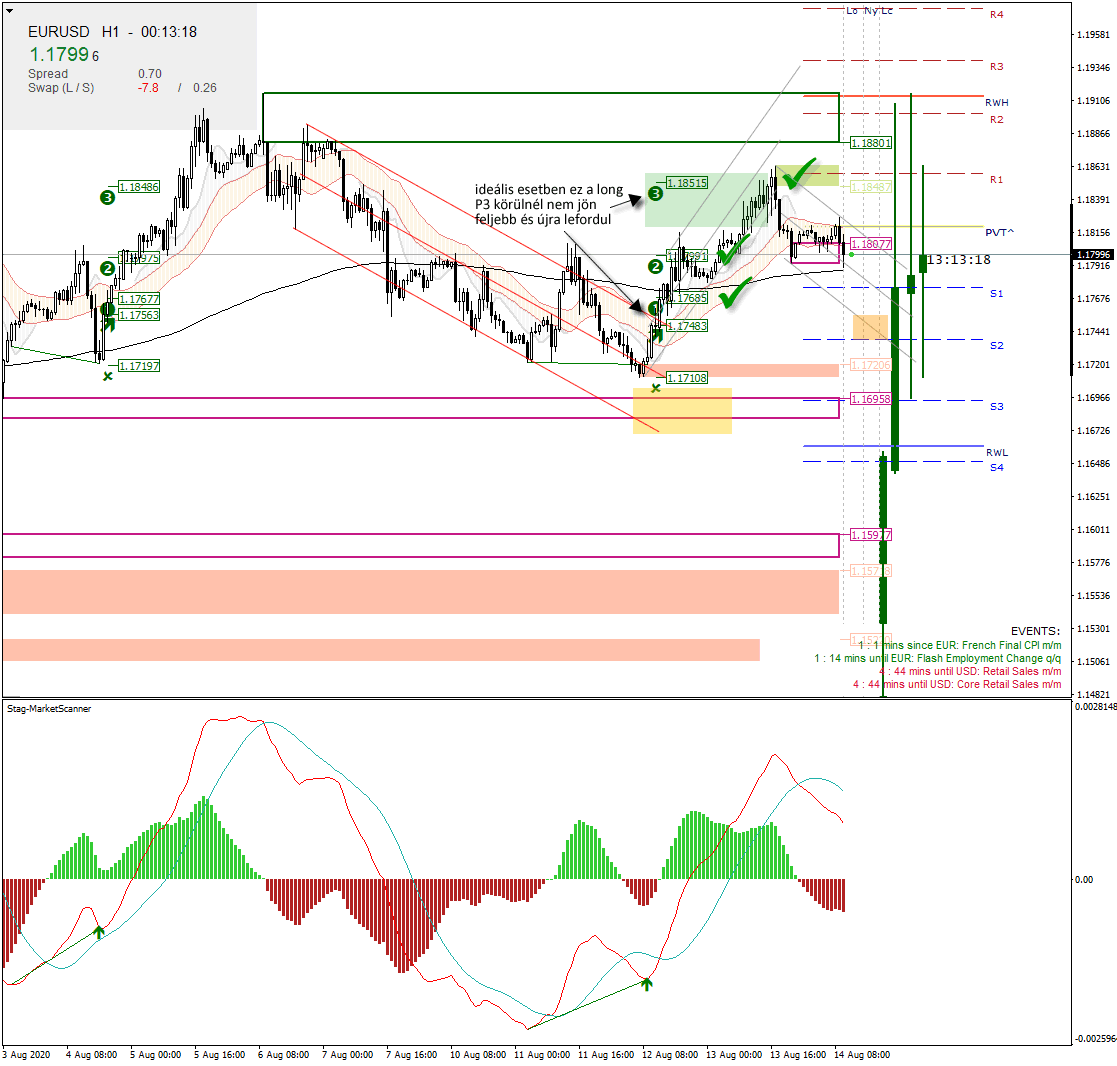Select the x mark below 1.17108 label

(655, 388)
